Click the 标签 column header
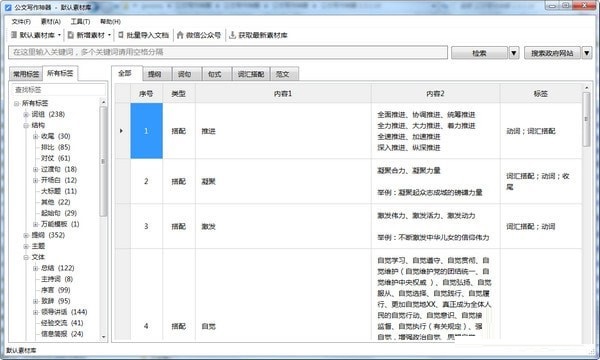600x360 pixels. 541,94
